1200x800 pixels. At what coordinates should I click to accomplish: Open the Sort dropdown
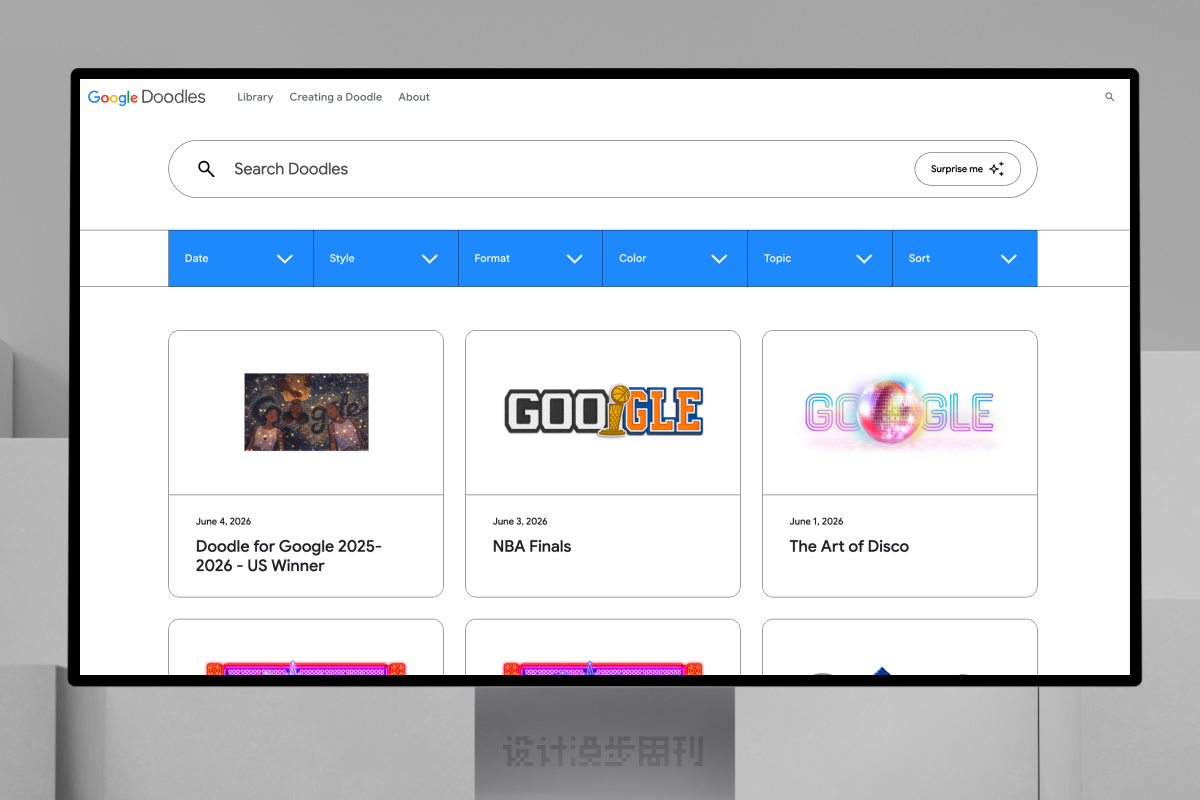965,258
